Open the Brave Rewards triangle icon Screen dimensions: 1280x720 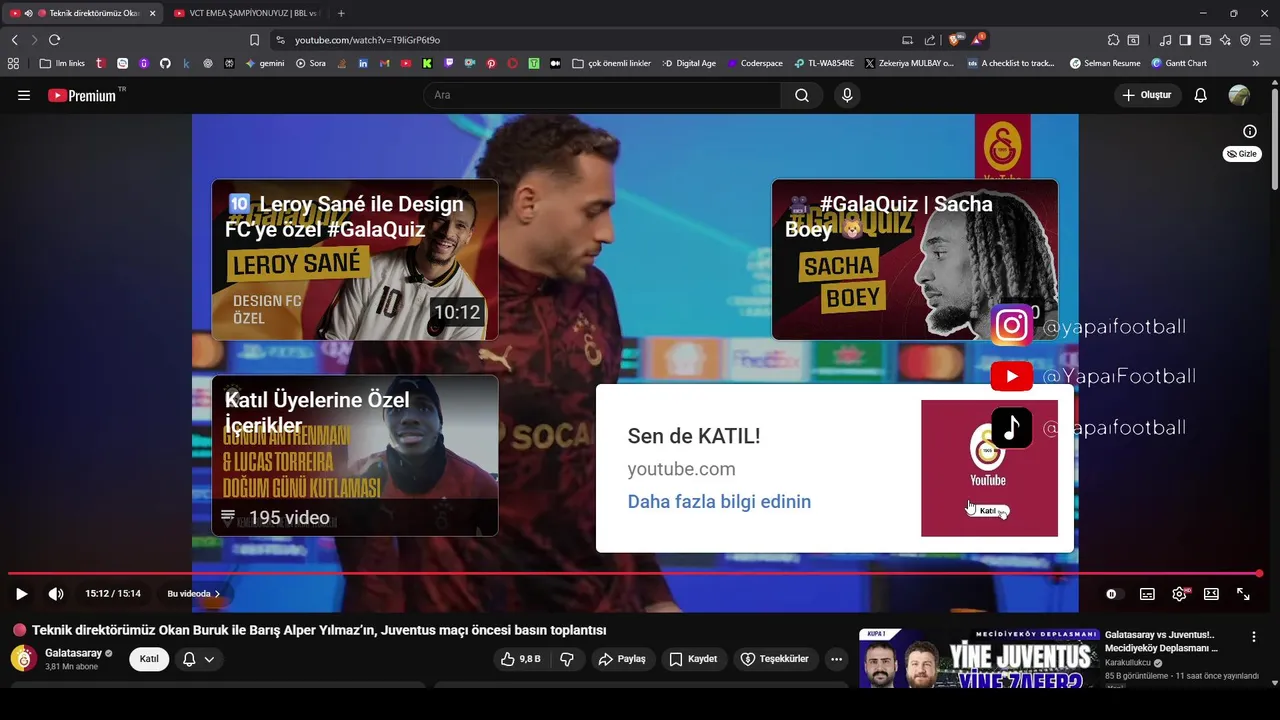point(978,40)
